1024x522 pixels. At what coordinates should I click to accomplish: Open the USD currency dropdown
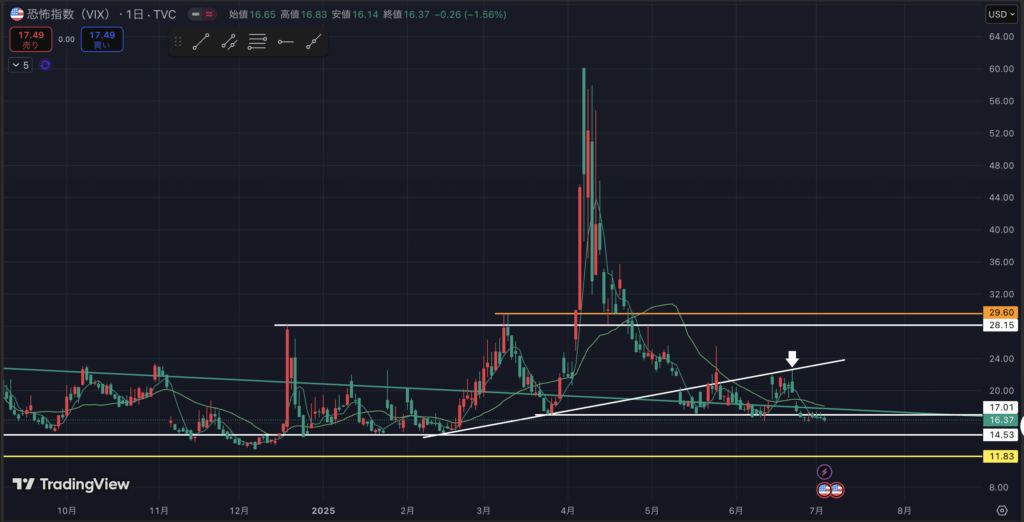pos(1001,14)
